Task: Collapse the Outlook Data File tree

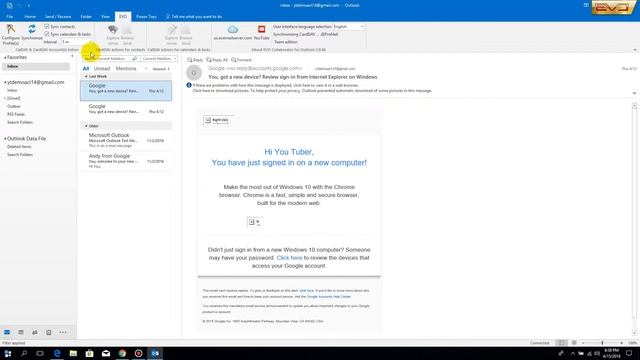Action: tap(5, 139)
